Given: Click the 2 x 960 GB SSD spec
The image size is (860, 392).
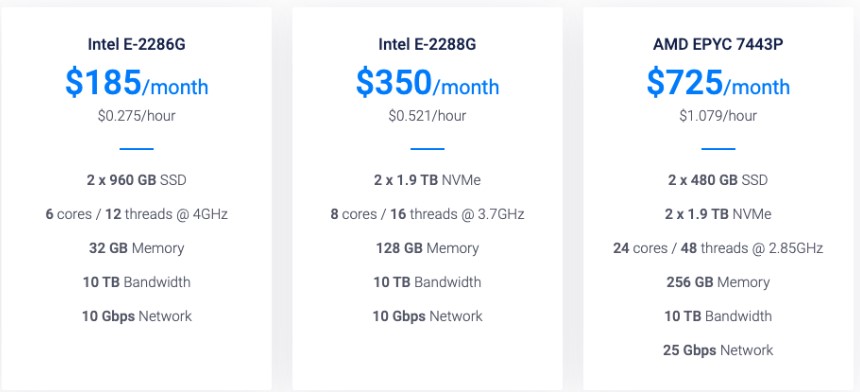Looking at the screenshot, I should 137,180.
